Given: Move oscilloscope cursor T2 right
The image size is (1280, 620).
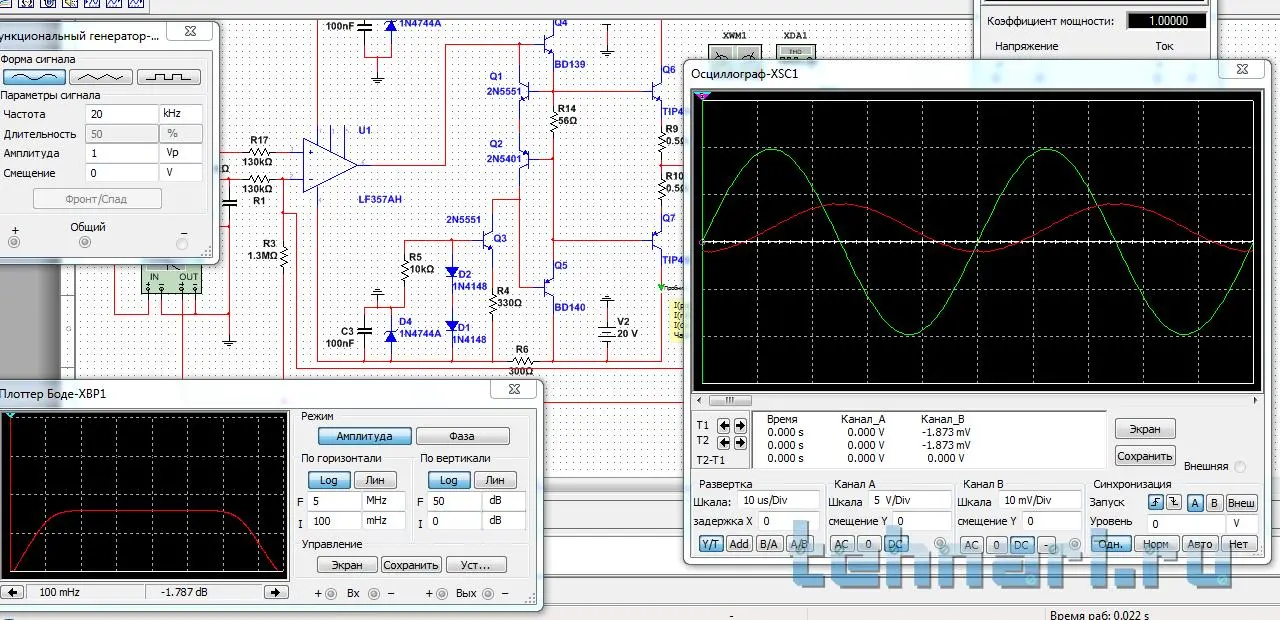Looking at the screenshot, I should 740,441.
